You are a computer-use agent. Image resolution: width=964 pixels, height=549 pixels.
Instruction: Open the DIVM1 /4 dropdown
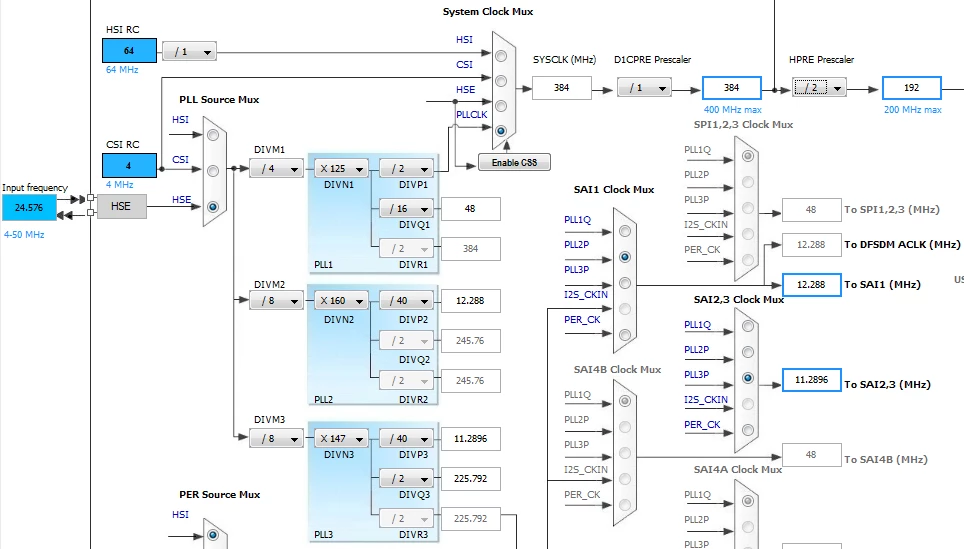pyautogui.click(x=276, y=168)
